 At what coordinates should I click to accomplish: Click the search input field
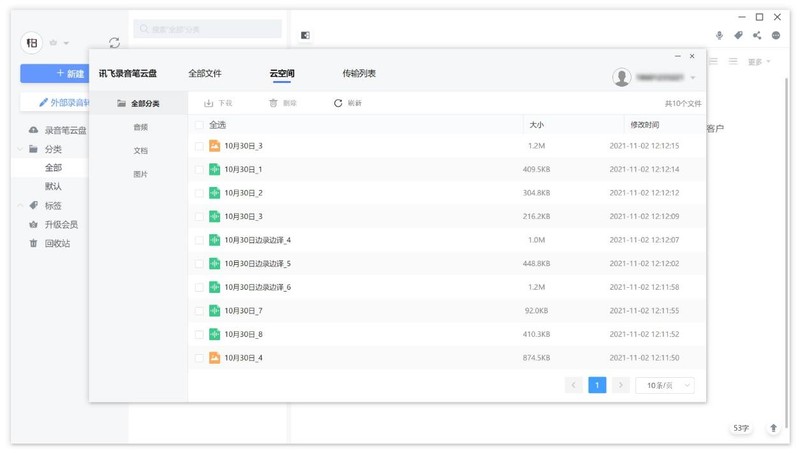tap(208, 30)
